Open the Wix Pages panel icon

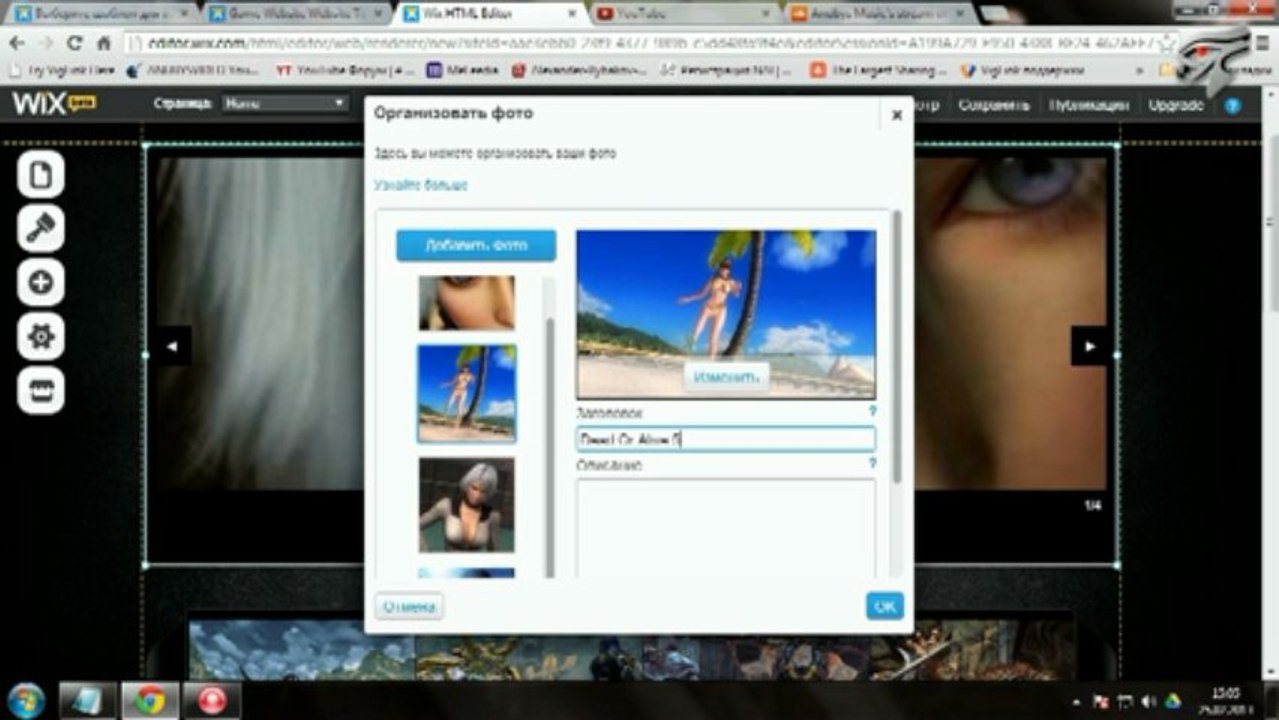(41, 175)
